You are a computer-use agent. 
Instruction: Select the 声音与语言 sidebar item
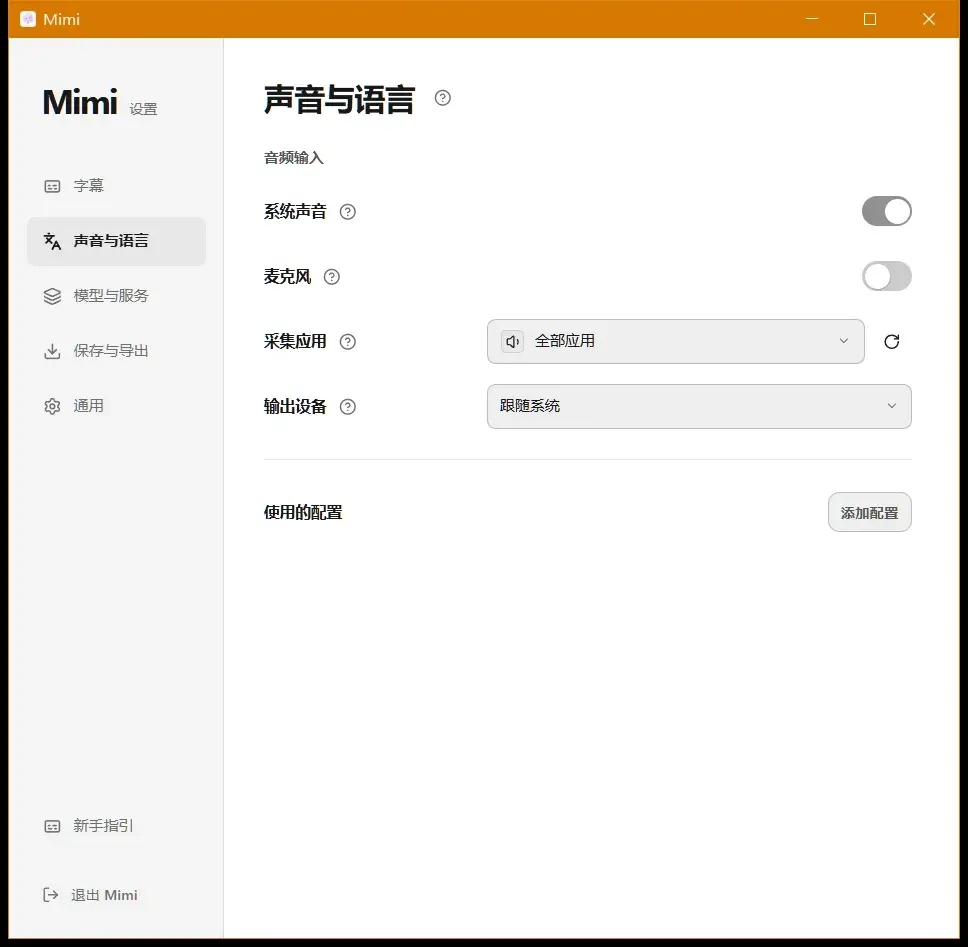116,241
